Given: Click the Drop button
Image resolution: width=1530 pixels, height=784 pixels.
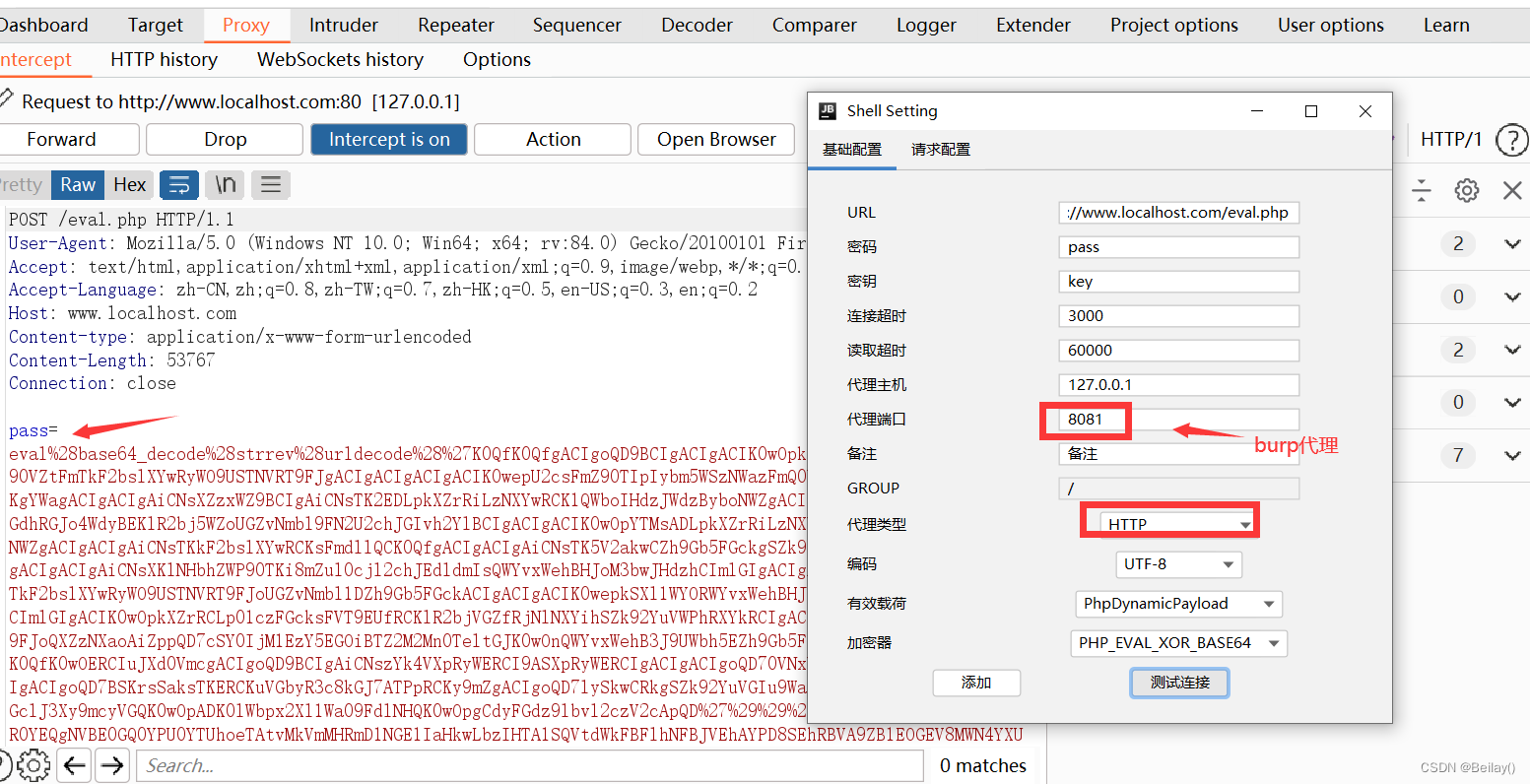Looking at the screenshot, I should 225,139.
